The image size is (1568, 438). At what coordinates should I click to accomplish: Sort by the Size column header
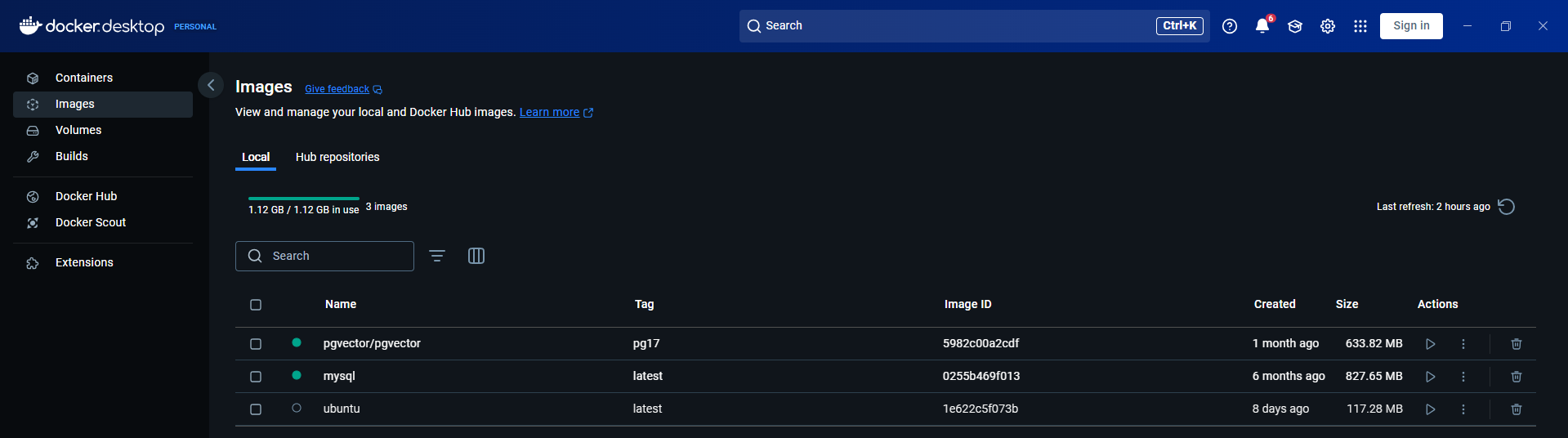(1347, 304)
